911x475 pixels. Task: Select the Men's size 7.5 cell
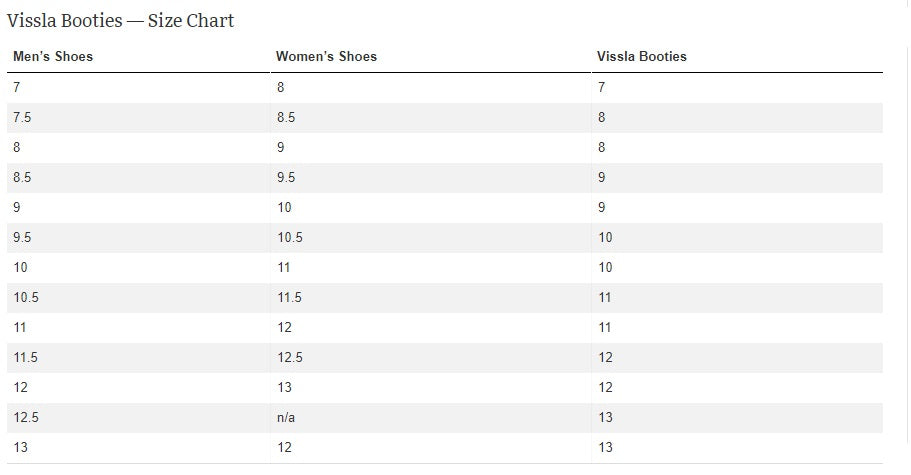[22, 117]
